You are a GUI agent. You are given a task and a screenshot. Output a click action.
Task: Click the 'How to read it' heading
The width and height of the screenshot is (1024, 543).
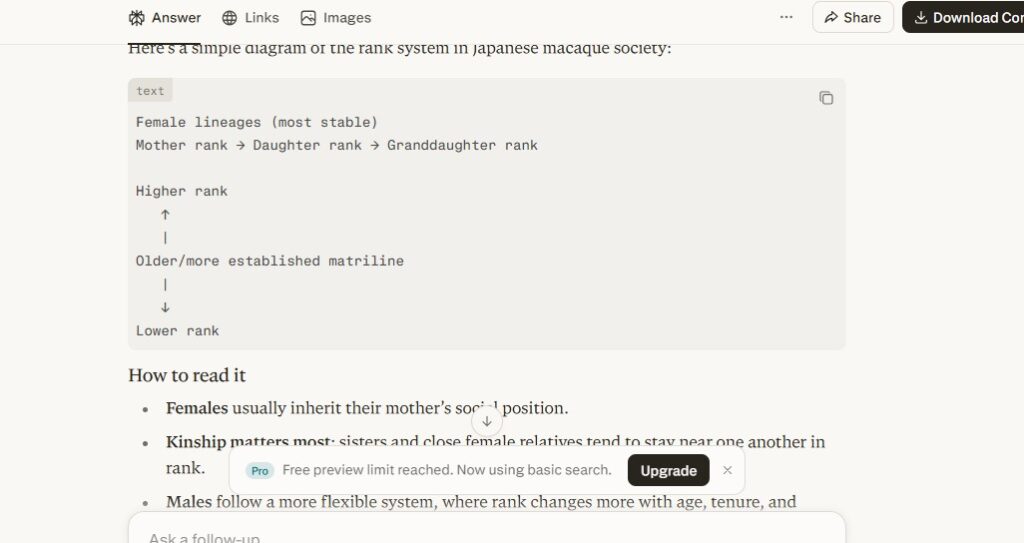(187, 375)
